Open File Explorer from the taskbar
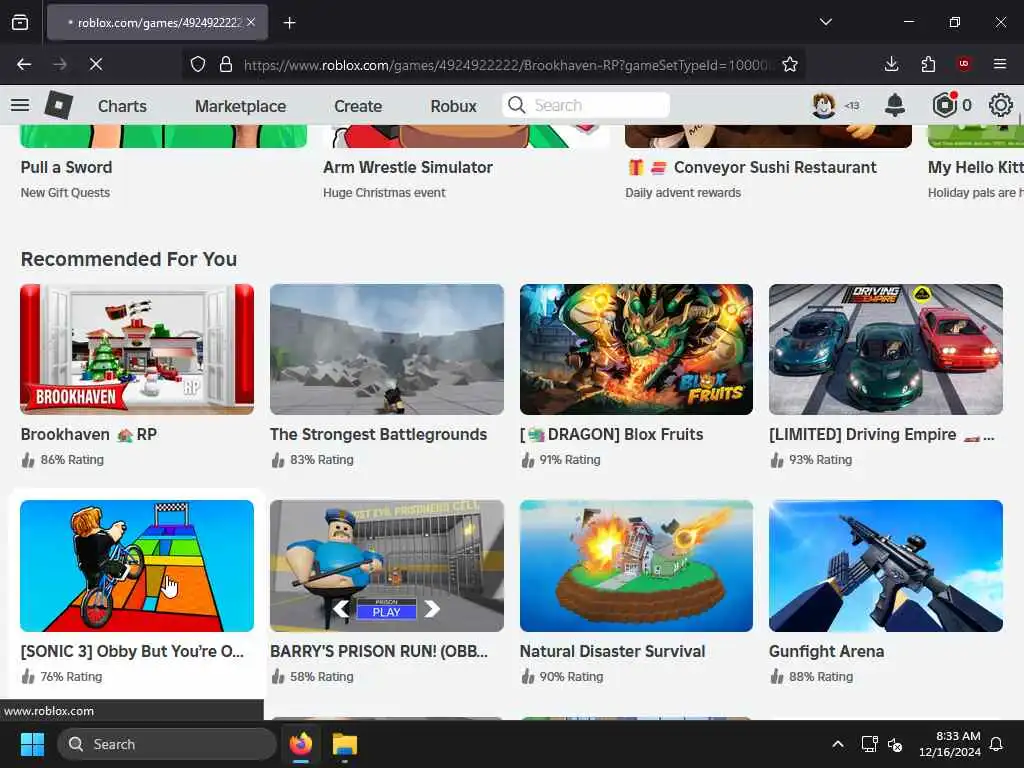The image size is (1024, 768). coord(344,744)
